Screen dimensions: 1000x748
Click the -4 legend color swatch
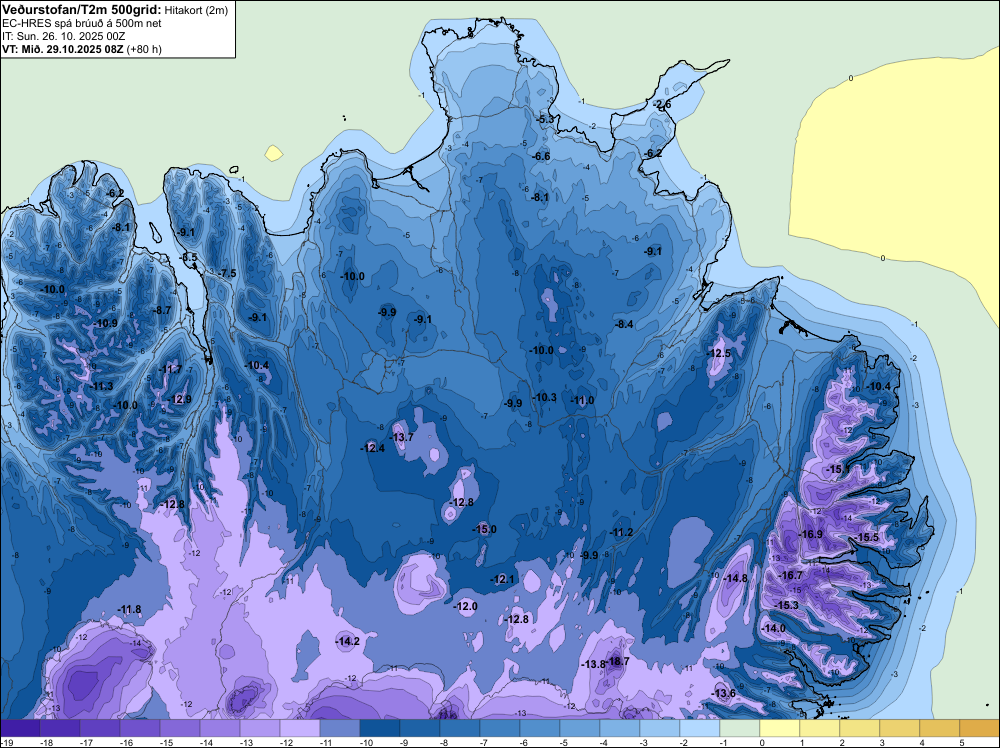[620, 728]
